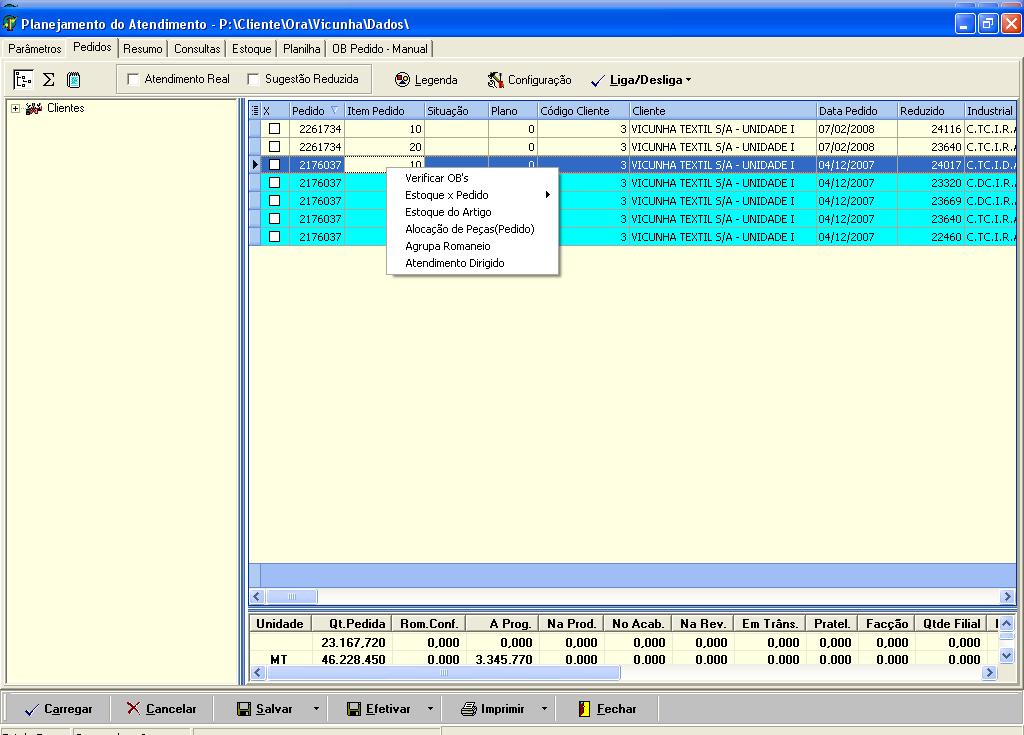Click the Carregar button
Screen dimensions: 1024x735
point(58,709)
